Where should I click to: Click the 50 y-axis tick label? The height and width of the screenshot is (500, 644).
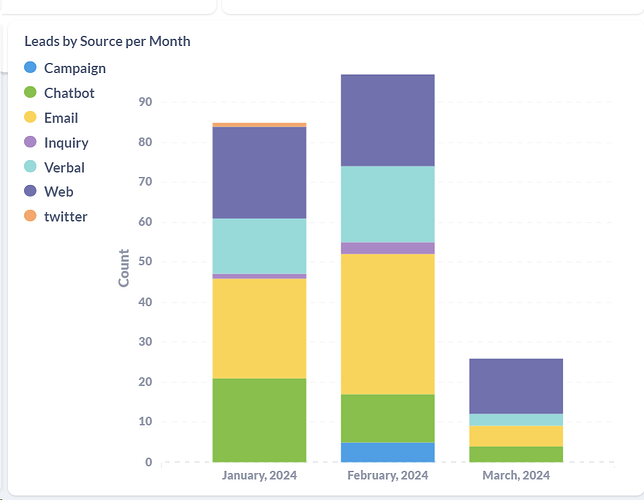[145, 261]
